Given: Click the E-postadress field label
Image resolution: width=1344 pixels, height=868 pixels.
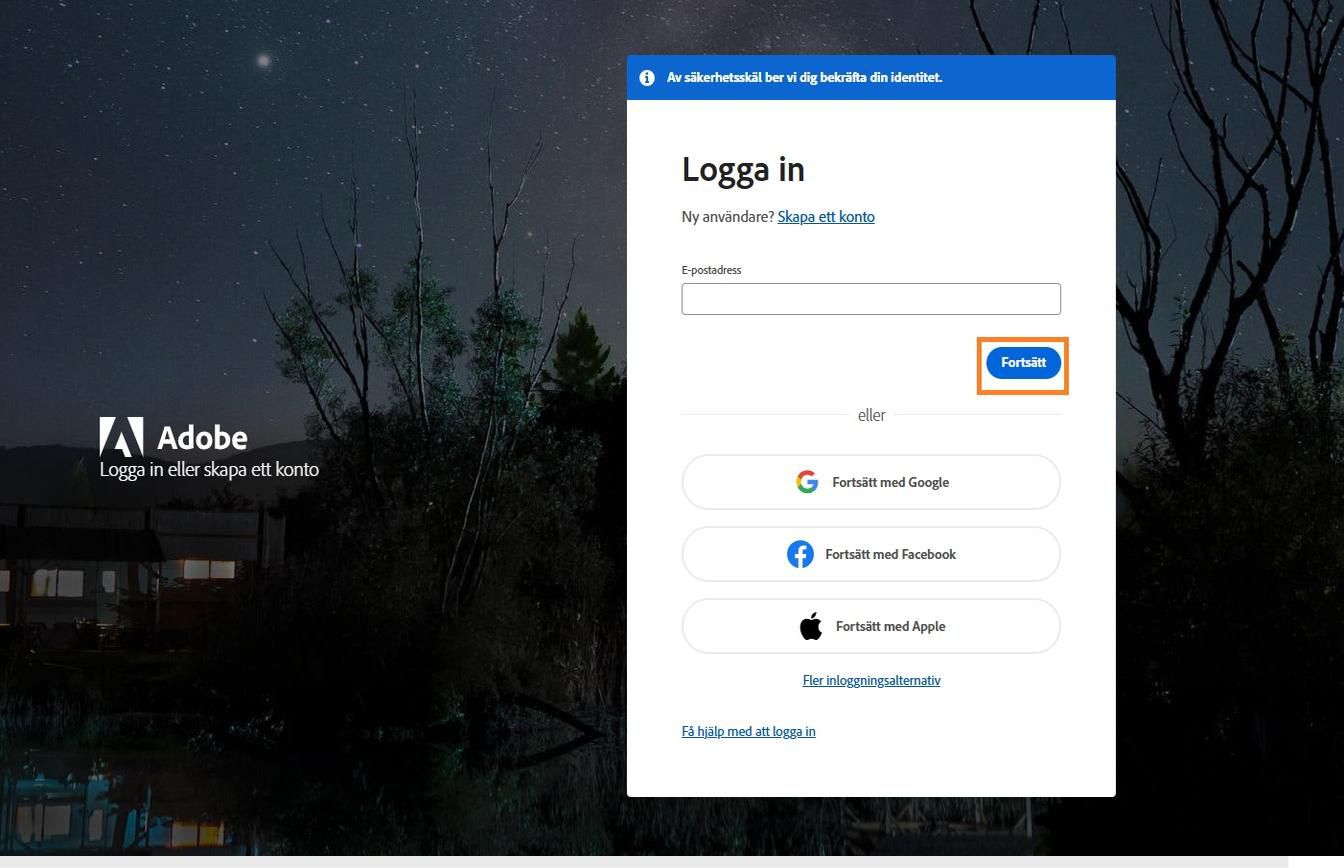Looking at the screenshot, I should coord(711,270).
